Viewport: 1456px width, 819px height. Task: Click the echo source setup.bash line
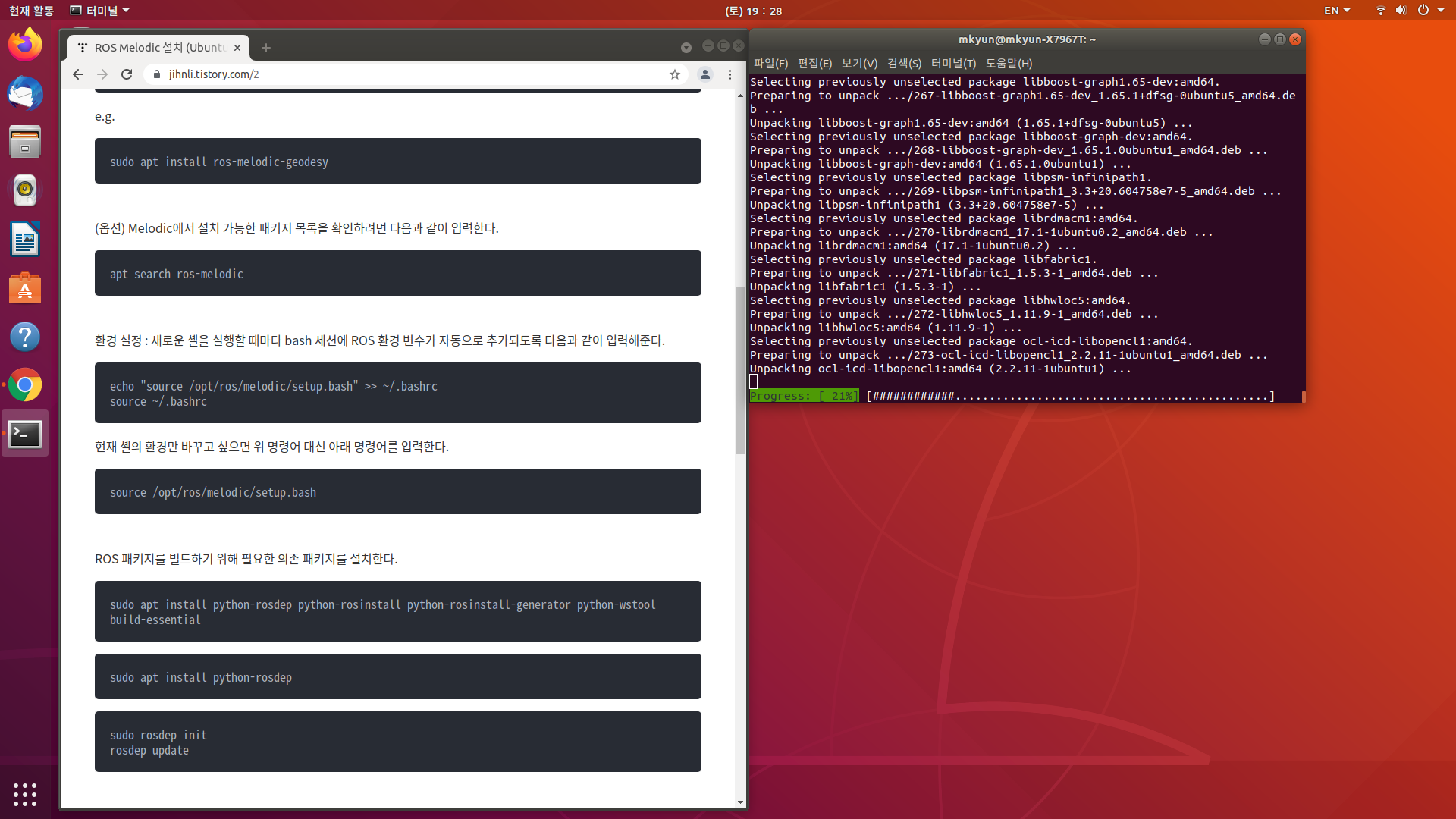[x=273, y=386]
